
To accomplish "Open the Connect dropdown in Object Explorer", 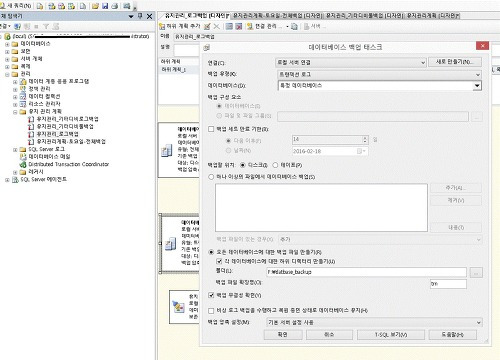I will coord(5,26).
